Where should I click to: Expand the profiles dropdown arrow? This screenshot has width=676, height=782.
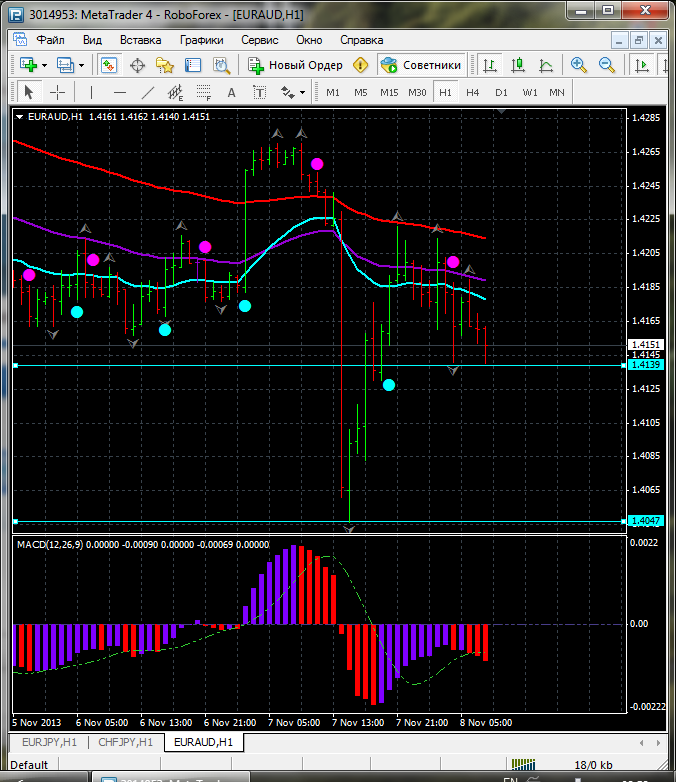[x=82, y=65]
